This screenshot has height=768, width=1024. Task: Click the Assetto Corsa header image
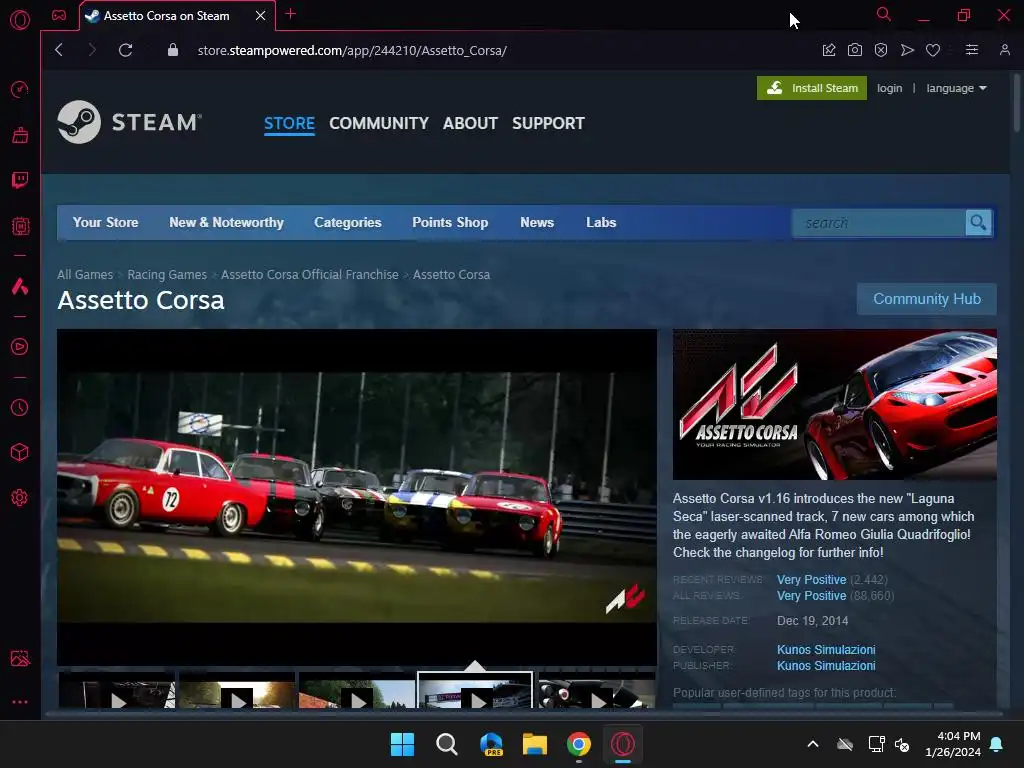pos(835,405)
